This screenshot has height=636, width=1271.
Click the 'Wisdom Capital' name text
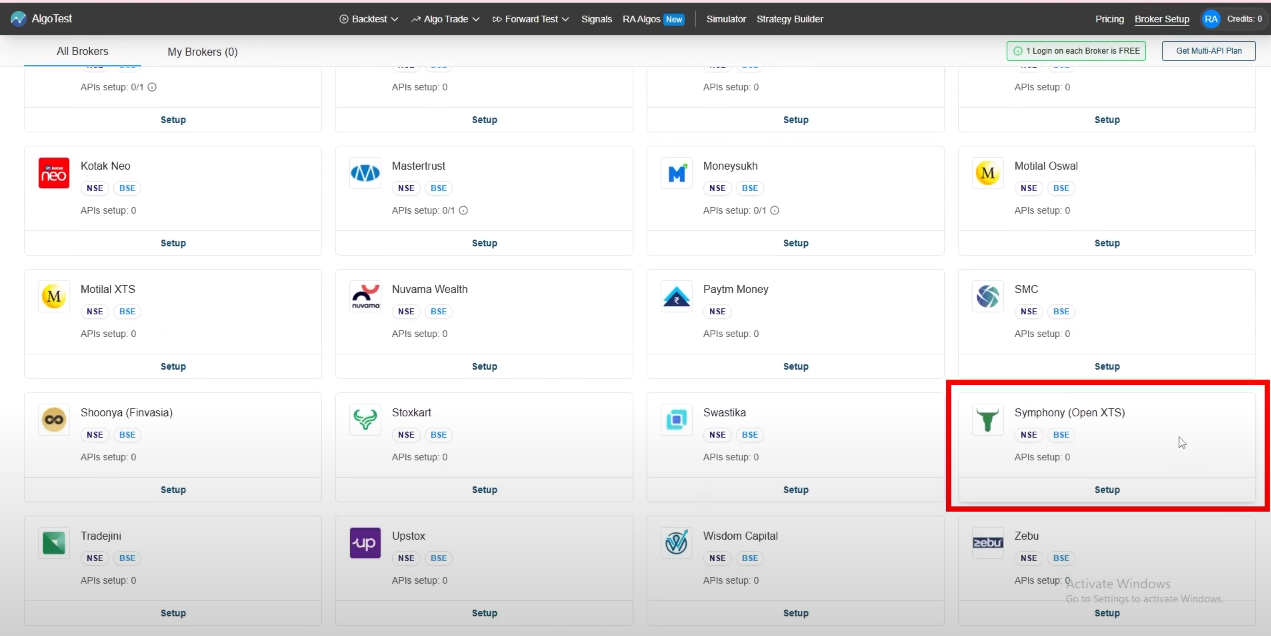point(741,536)
